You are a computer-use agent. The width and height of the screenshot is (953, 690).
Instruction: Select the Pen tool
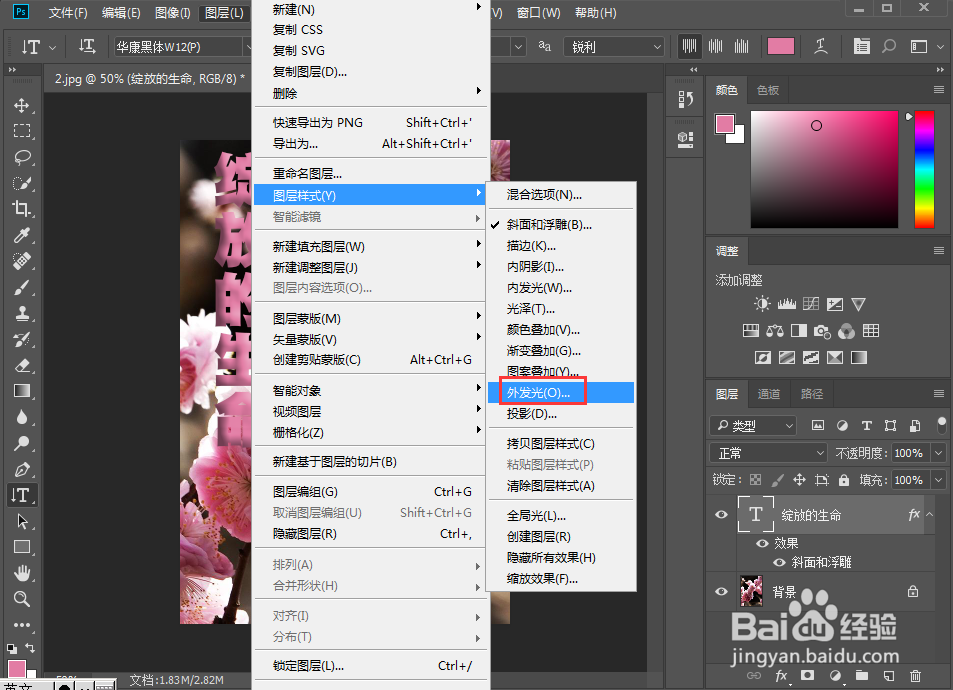(22, 469)
